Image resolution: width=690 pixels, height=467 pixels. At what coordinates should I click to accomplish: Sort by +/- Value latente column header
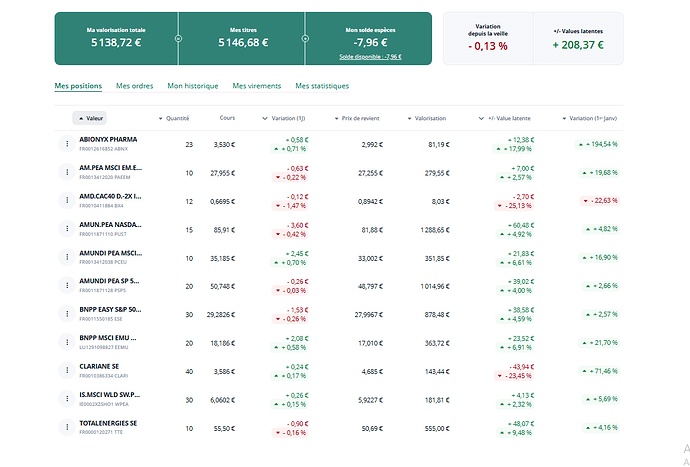click(x=513, y=118)
